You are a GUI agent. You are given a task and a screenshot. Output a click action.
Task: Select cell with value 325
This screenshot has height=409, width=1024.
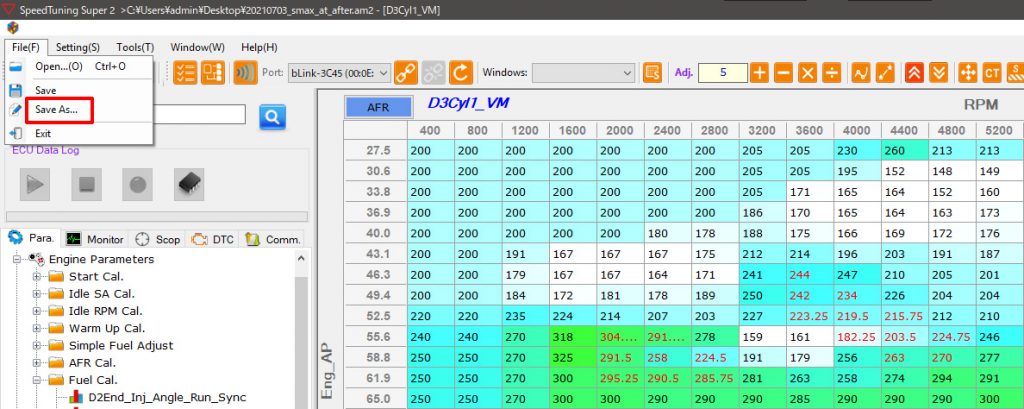573,357
